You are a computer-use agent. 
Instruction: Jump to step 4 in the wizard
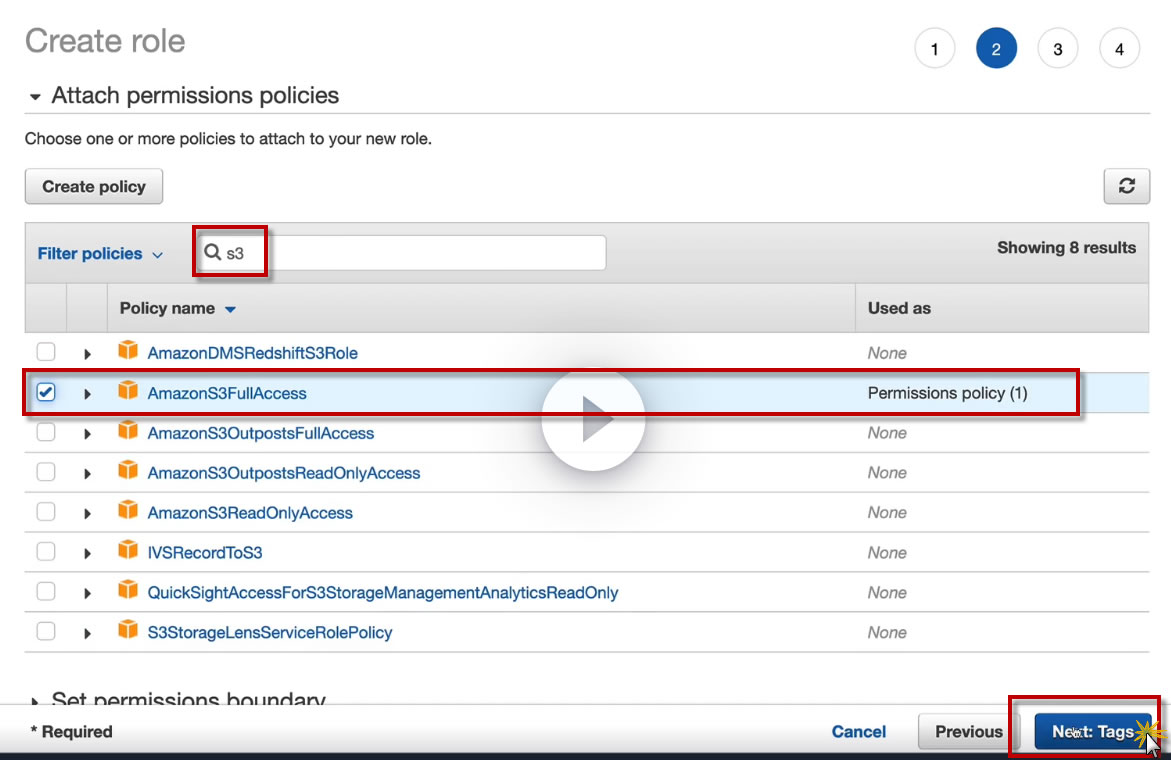(x=1119, y=49)
